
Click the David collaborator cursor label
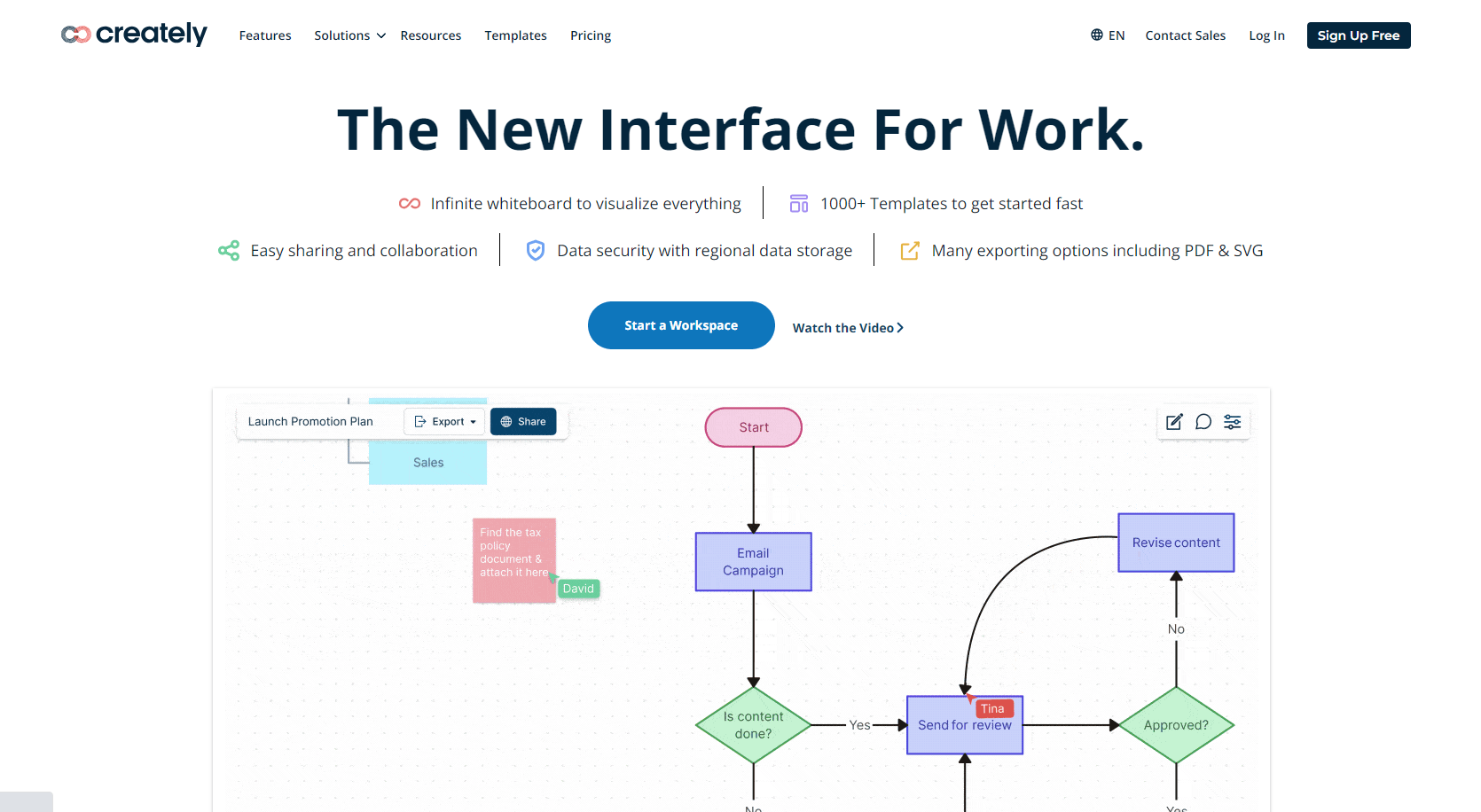pyautogui.click(x=578, y=589)
